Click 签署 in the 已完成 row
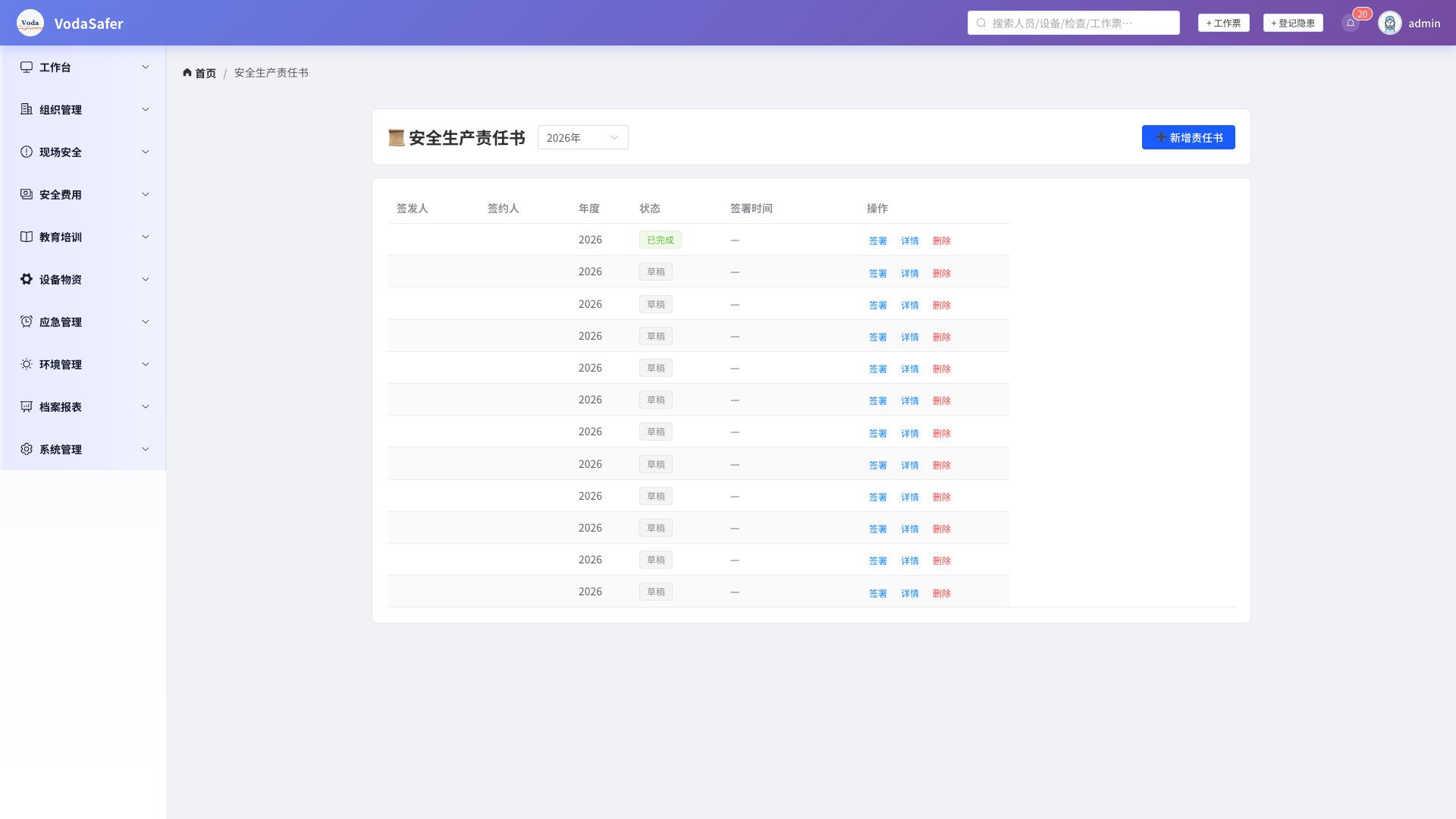The width and height of the screenshot is (1456, 819). pyautogui.click(x=877, y=240)
